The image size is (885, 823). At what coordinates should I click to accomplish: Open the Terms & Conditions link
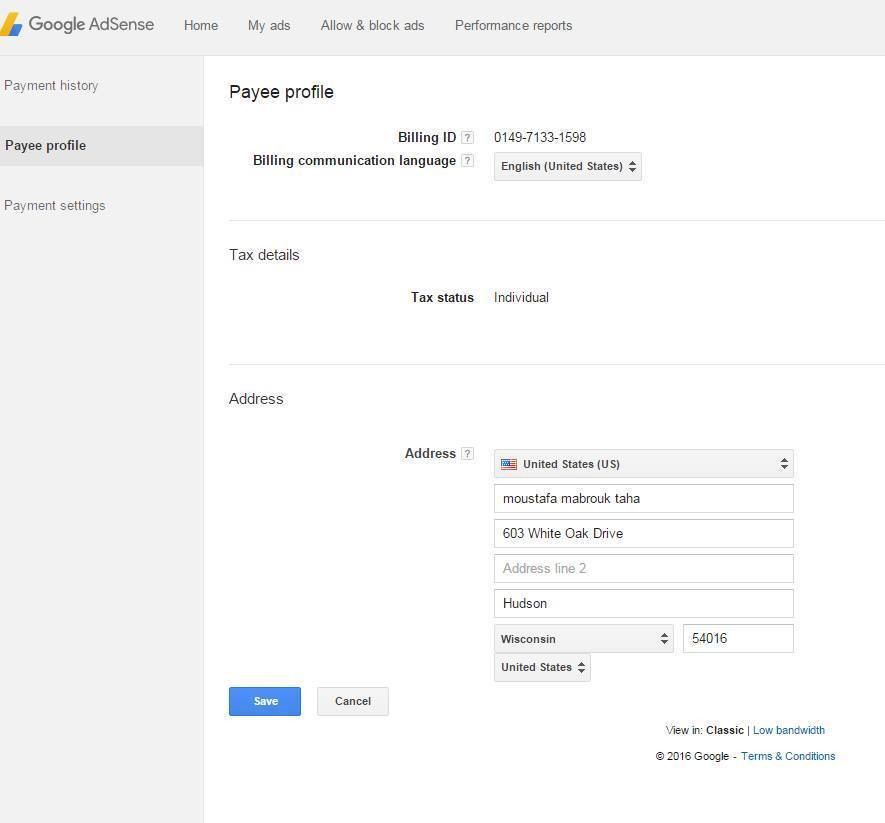(787, 757)
